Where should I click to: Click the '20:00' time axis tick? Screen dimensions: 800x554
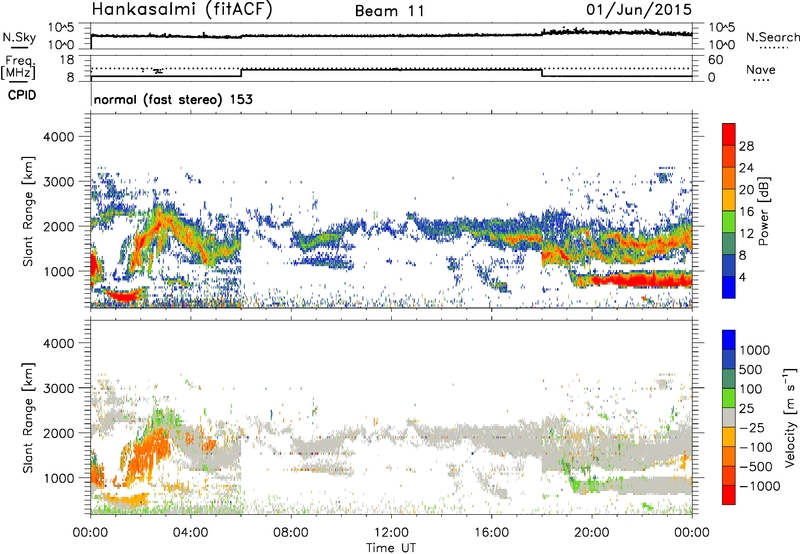click(x=592, y=533)
